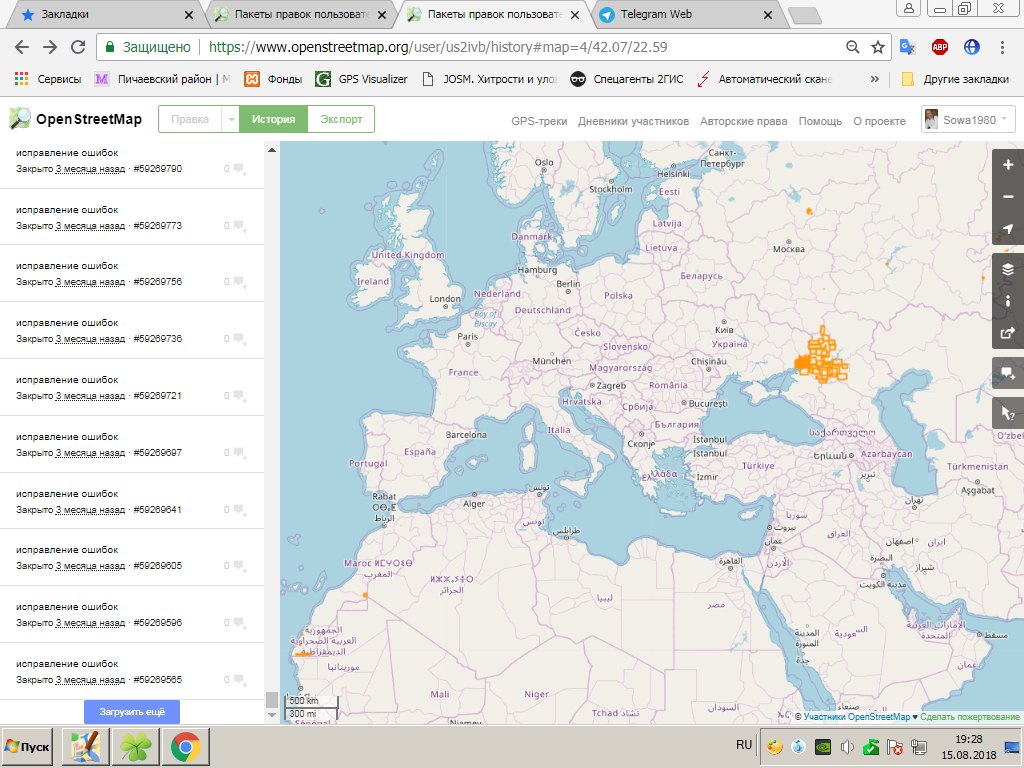1024x768 pixels.
Task: Select the История tab
Action: tap(273, 120)
